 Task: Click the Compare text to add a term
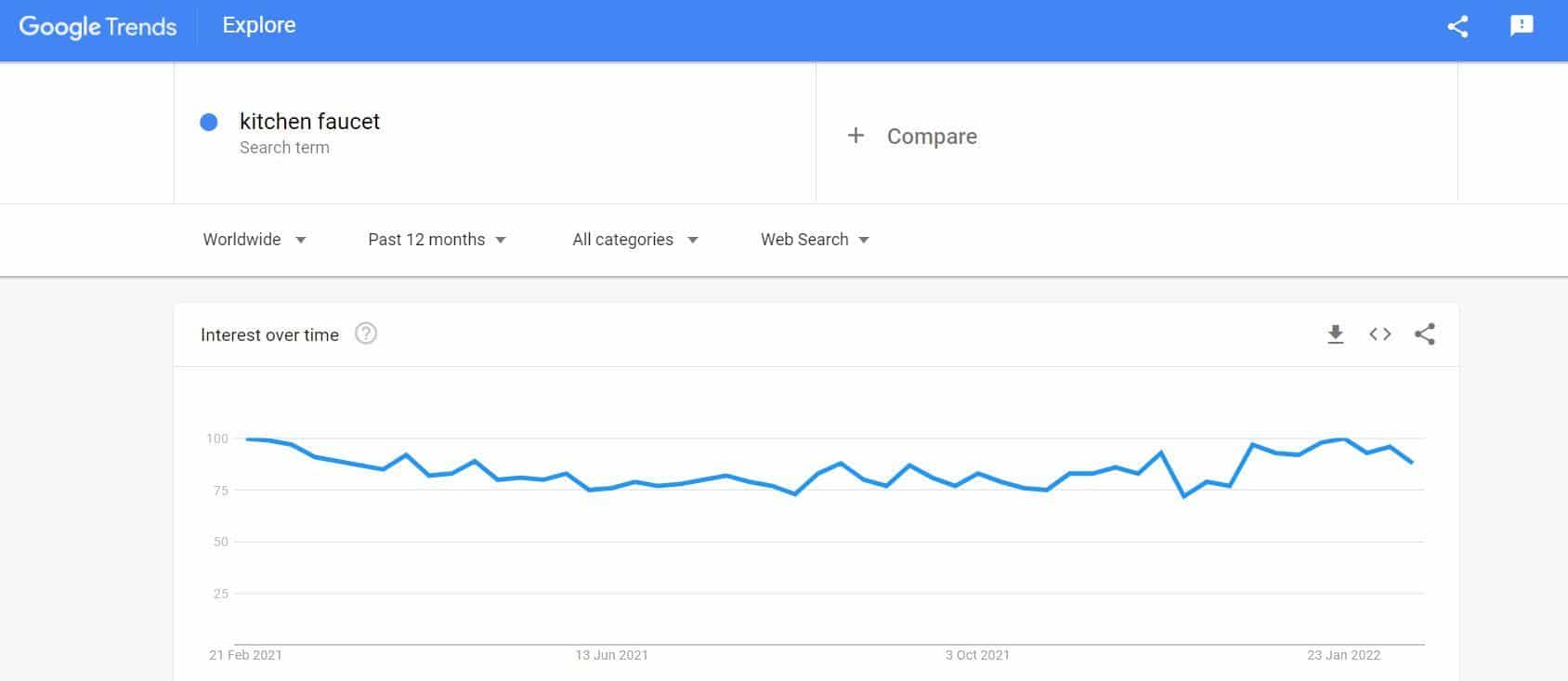pos(932,137)
